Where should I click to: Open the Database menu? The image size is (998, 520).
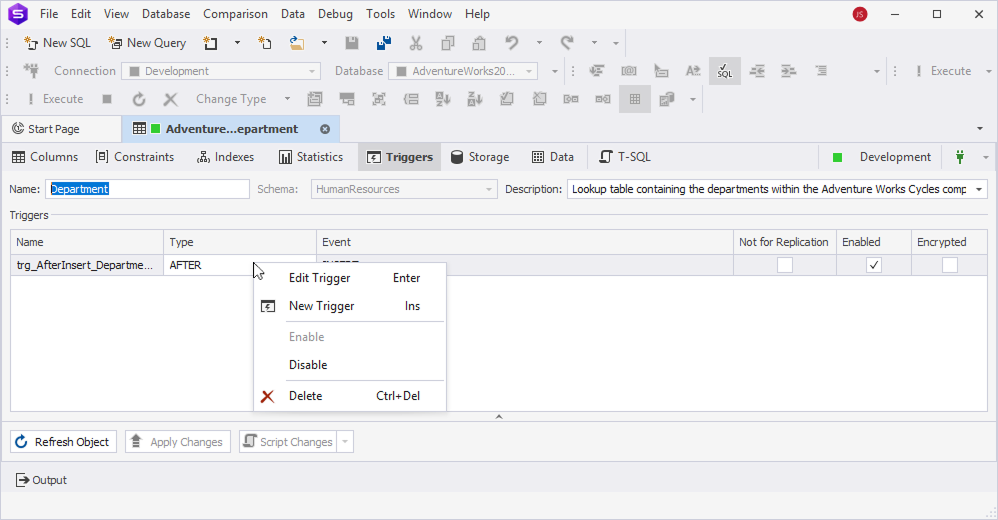165,14
